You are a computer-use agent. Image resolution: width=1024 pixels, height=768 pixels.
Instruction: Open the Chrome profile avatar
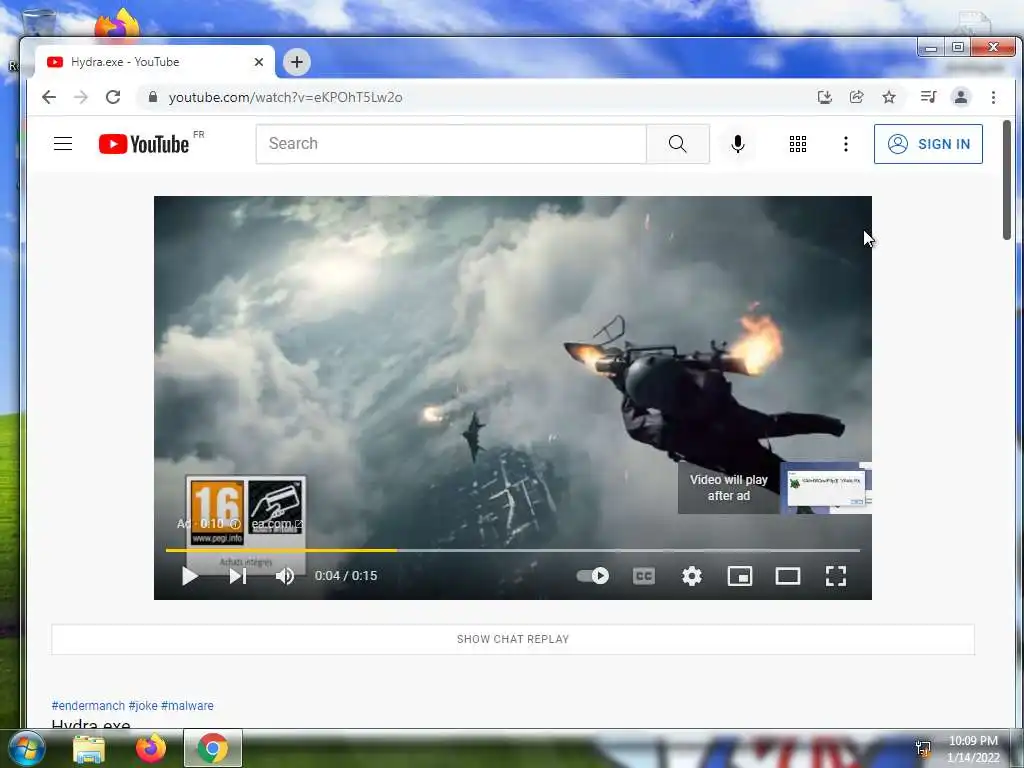click(961, 97)
